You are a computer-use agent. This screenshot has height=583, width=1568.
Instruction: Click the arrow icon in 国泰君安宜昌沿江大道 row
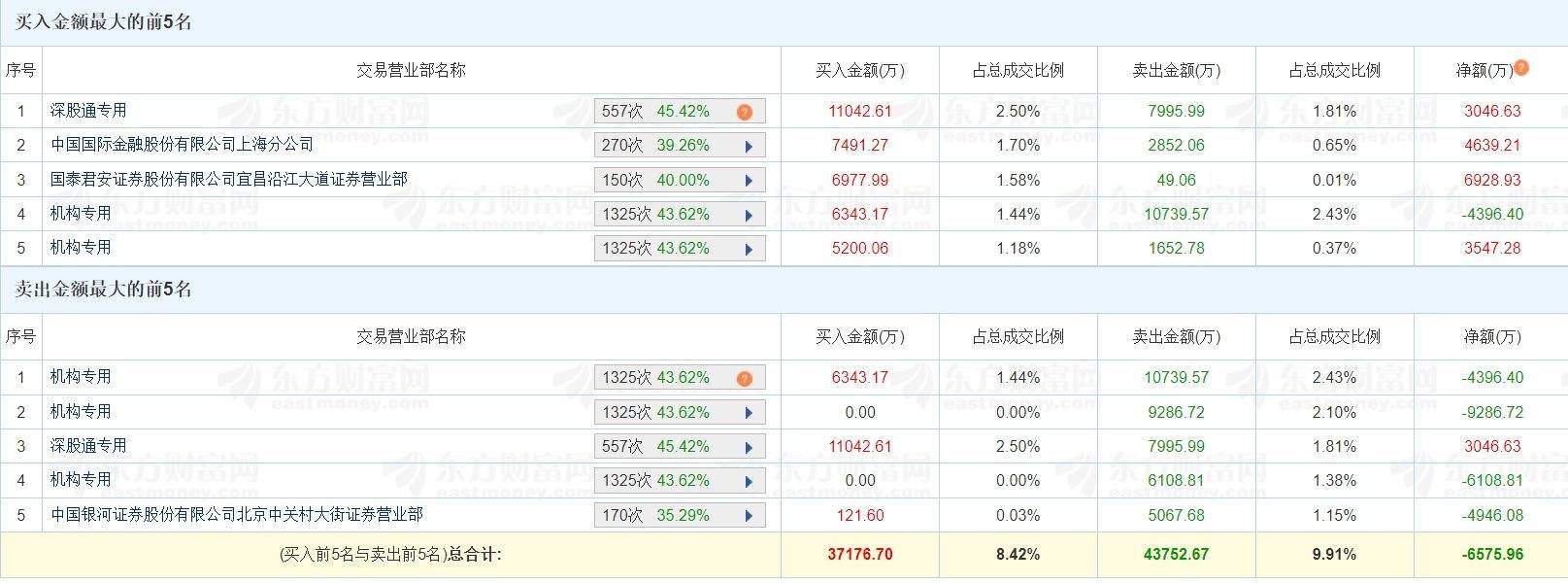[x=749, y=181]
